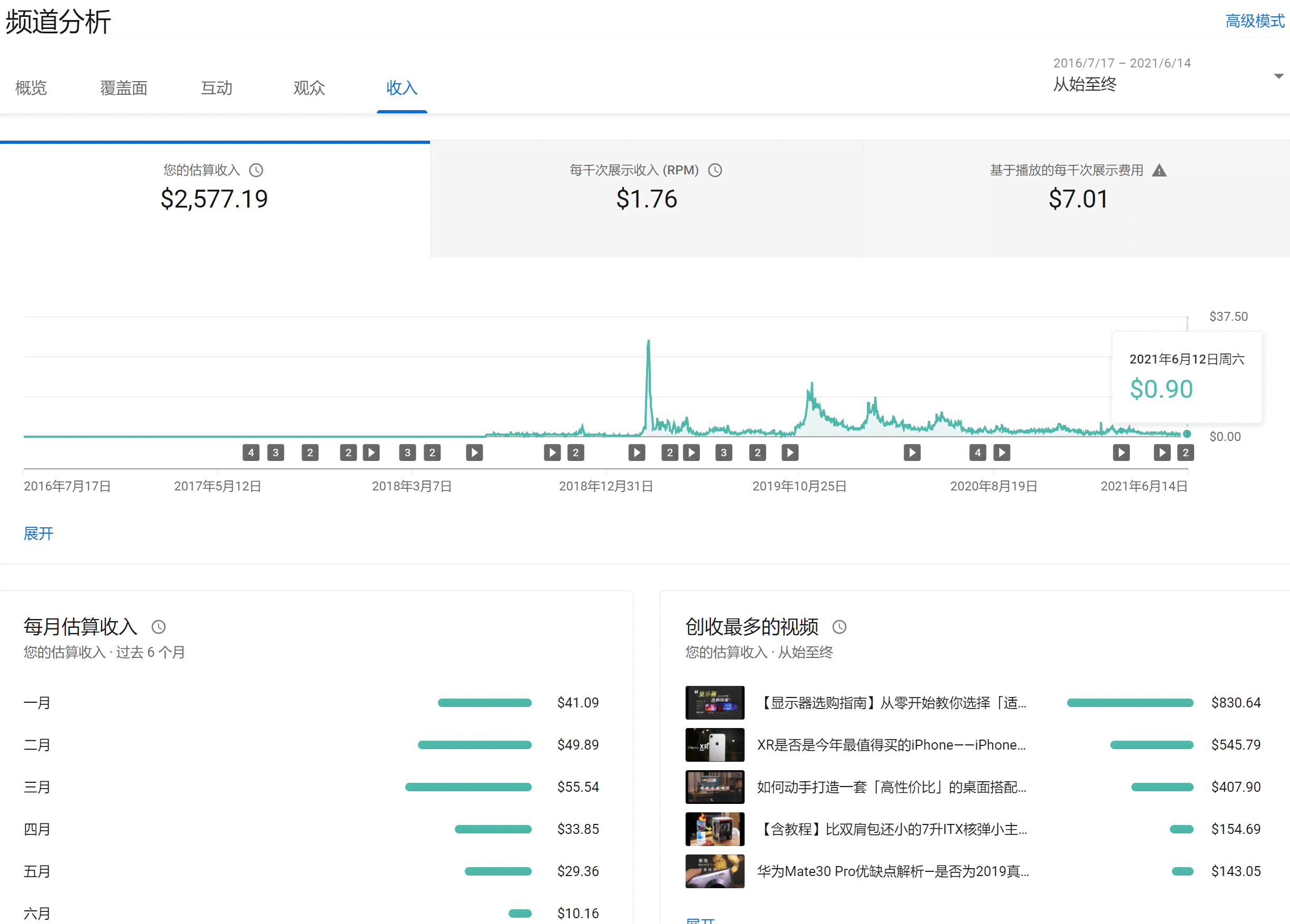Viewport: 1290px width, 924px height.
Task: Open the date range dropdown 从始至终
Action: click(1169, 75)
